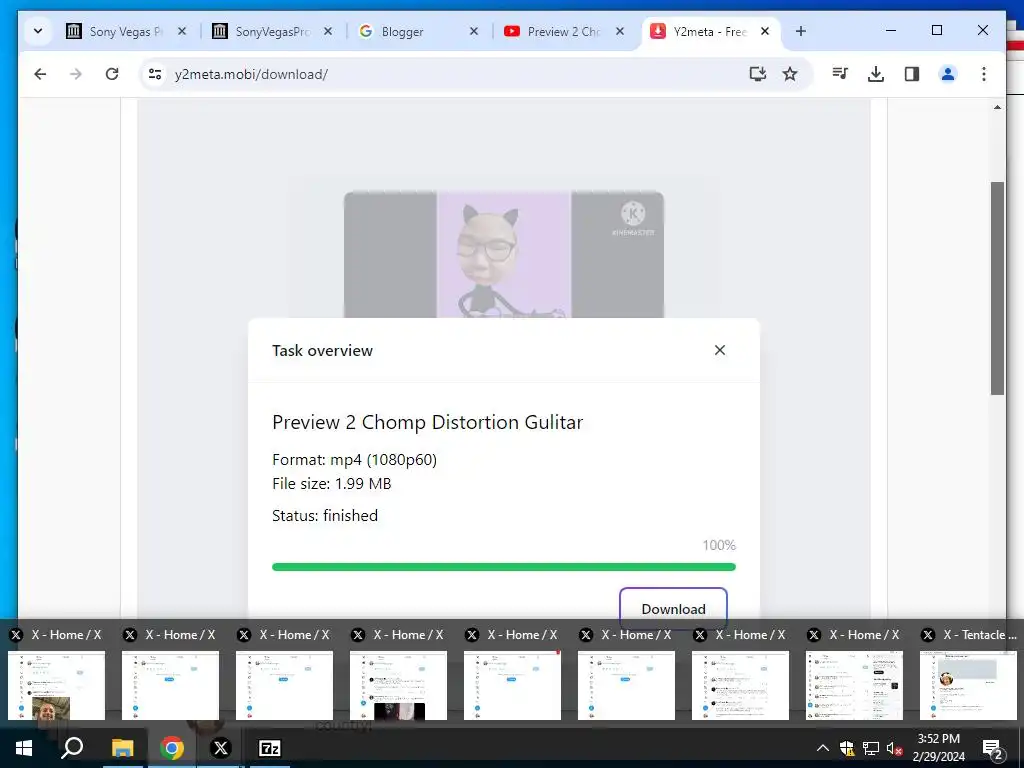This screenshot has height=768, width=1024.
Task: Click the Download button
Action: pos(673,609)
